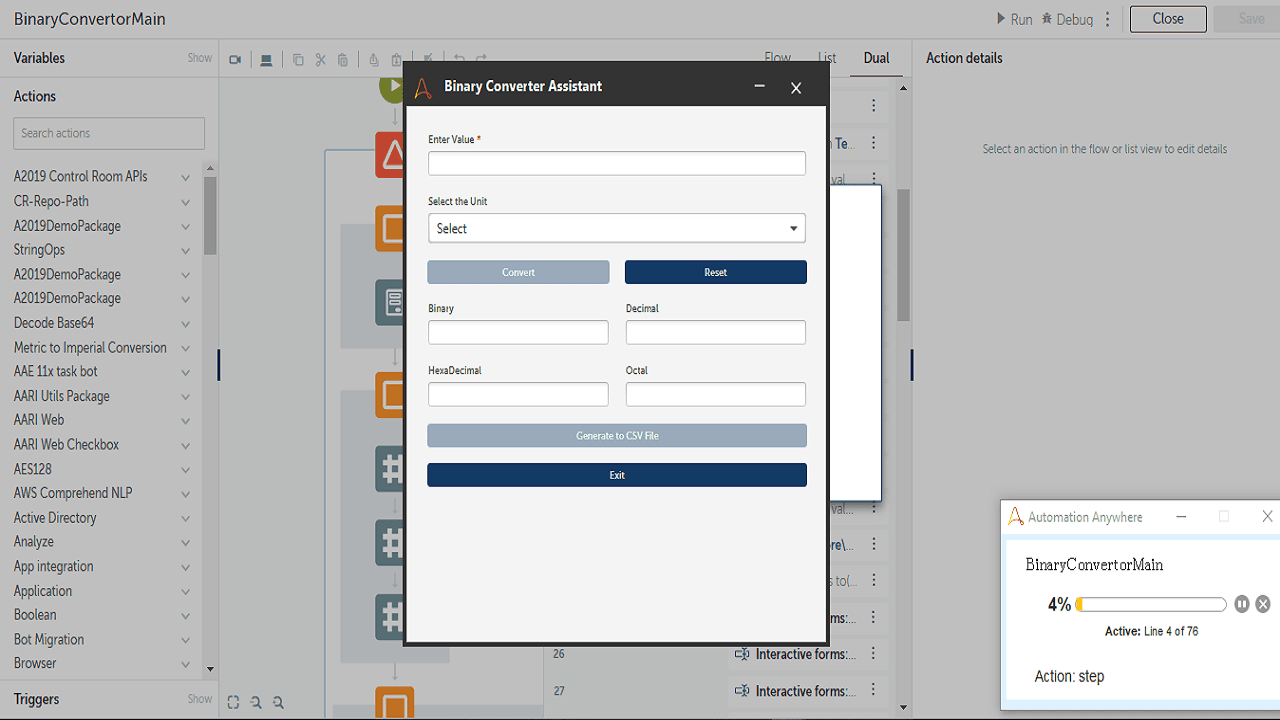
Task: Click the Action details panel heading
Action: pyautogui.click(x=964, y=58)
